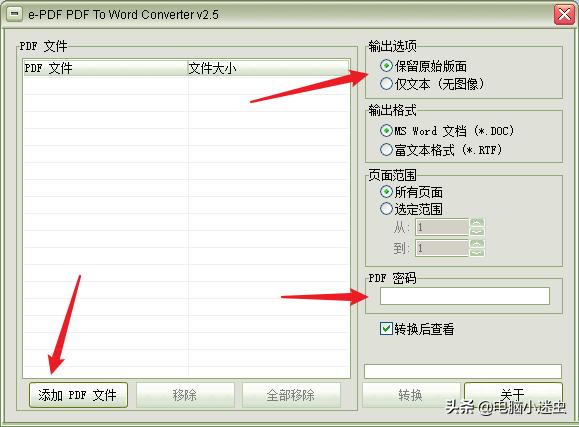Click the 移除 button
Screen dimensions: 579x427
[185, 395]
